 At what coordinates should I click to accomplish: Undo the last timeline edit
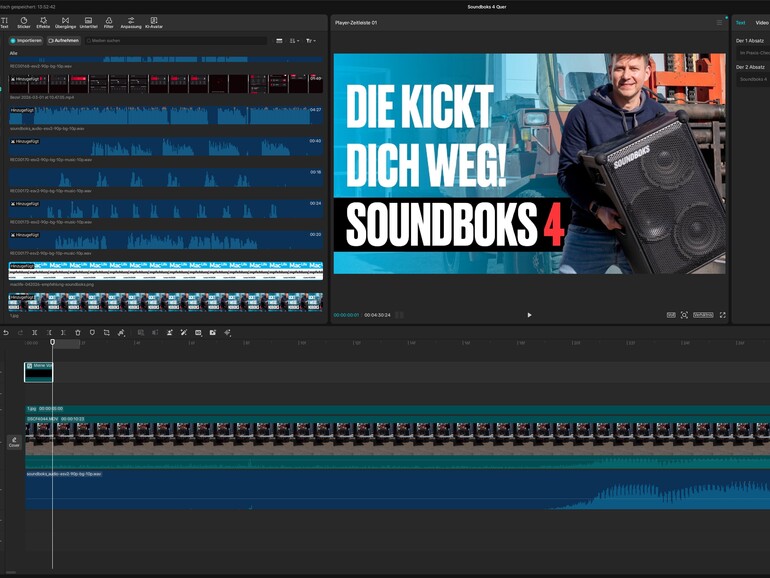pos(6,332)
